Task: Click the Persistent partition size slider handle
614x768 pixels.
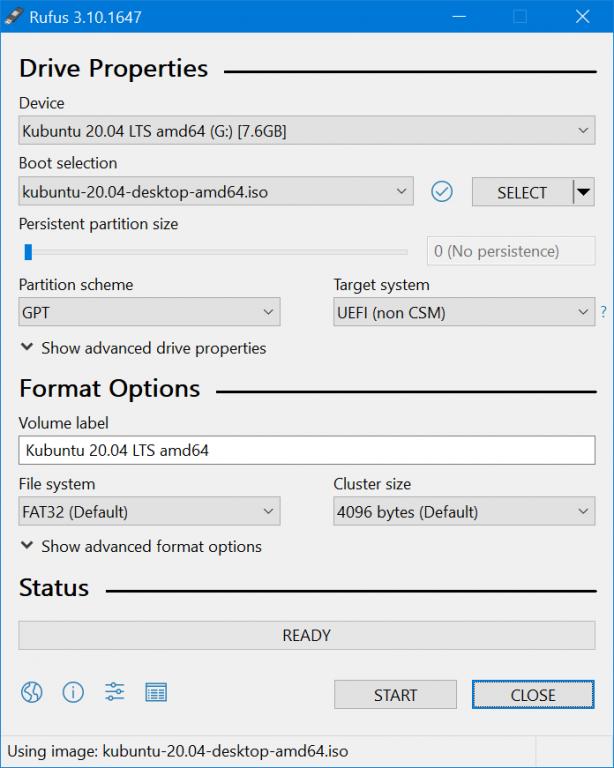Action: pos(28,252)
